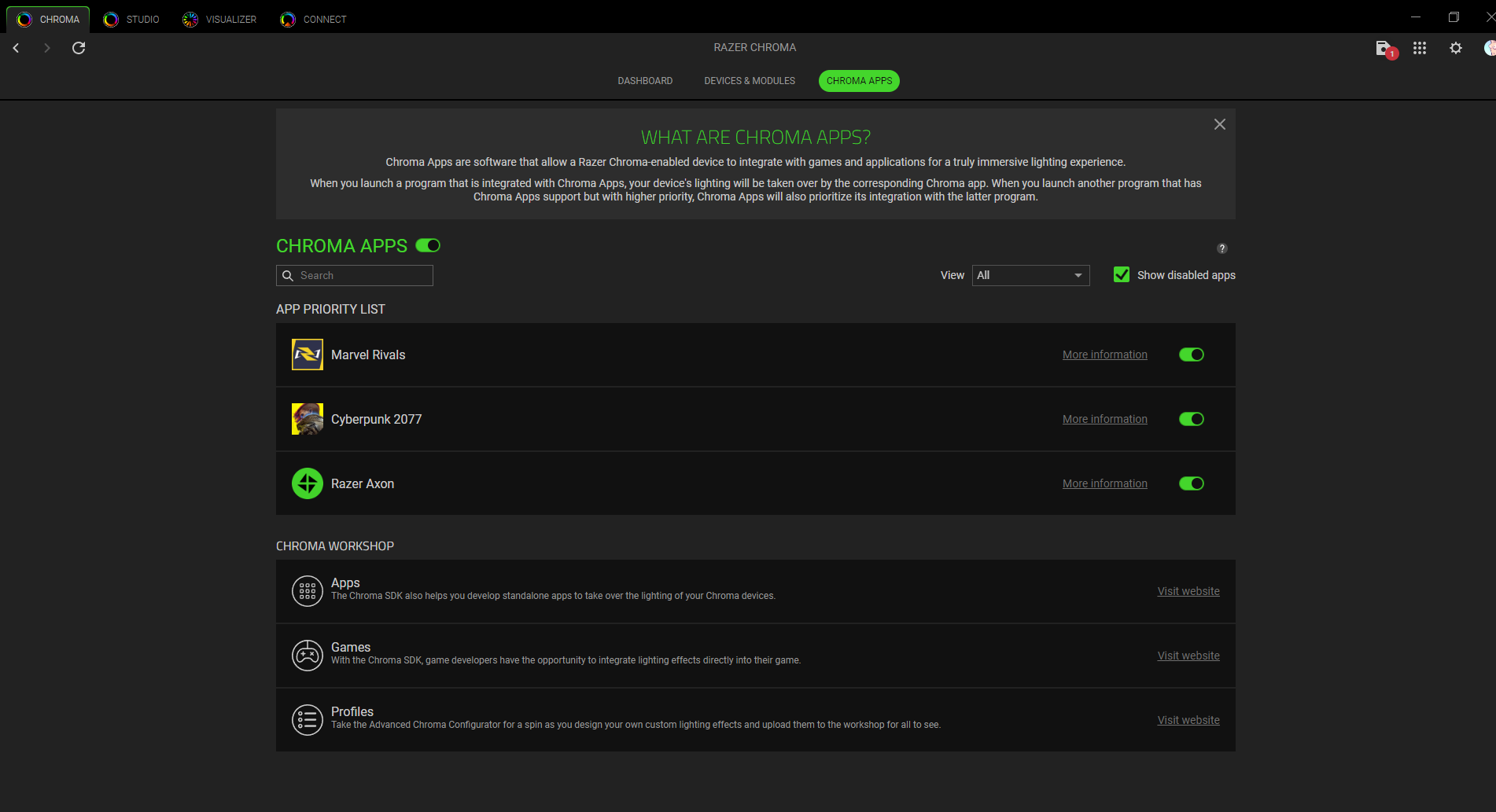Click the Visualizer tab colorful logo
Image resolution: width=1496 pixels, height=812 pixels.
(190, 20)
